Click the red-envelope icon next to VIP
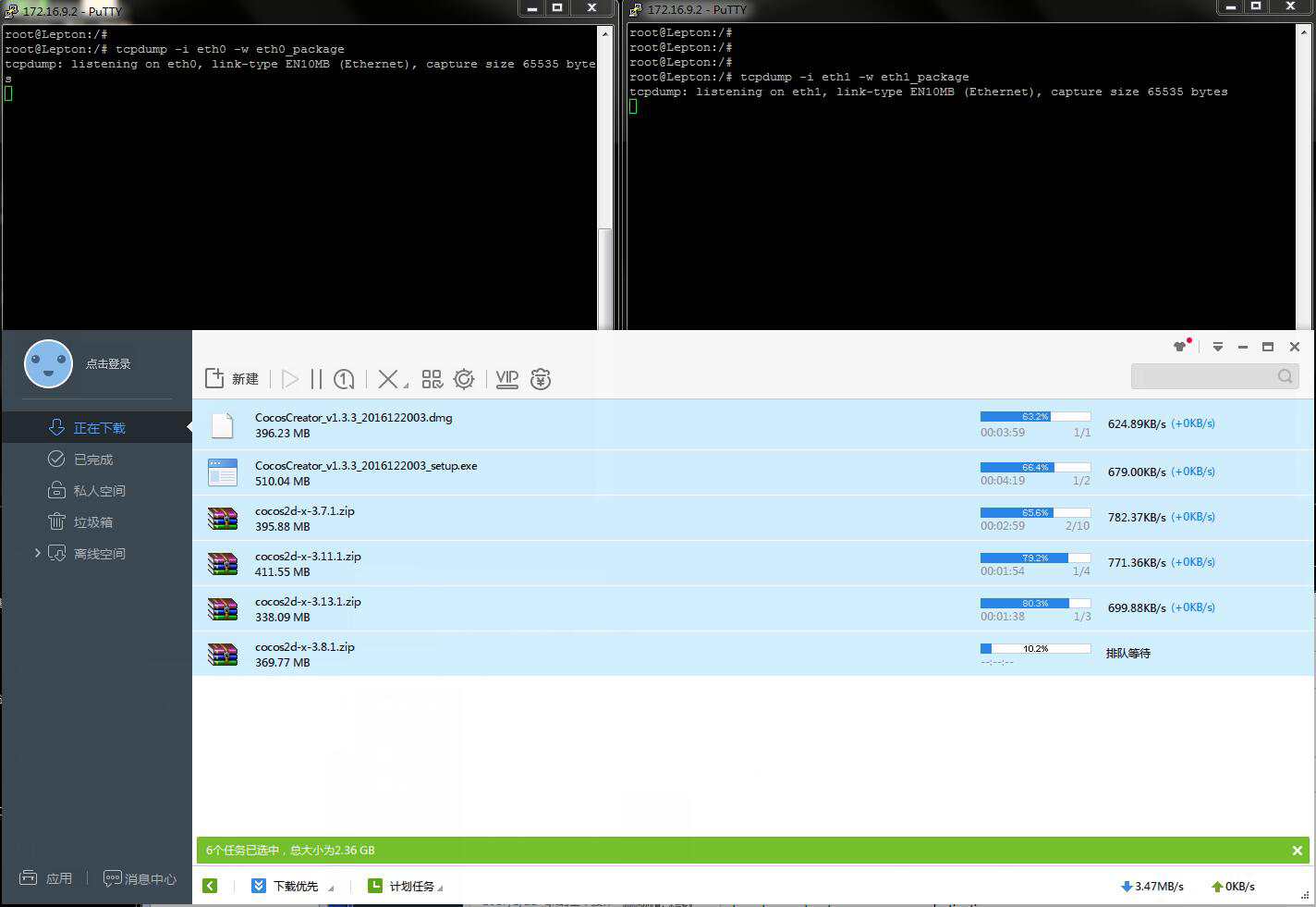Viewport: 1316px width, 907px height. 541,379
